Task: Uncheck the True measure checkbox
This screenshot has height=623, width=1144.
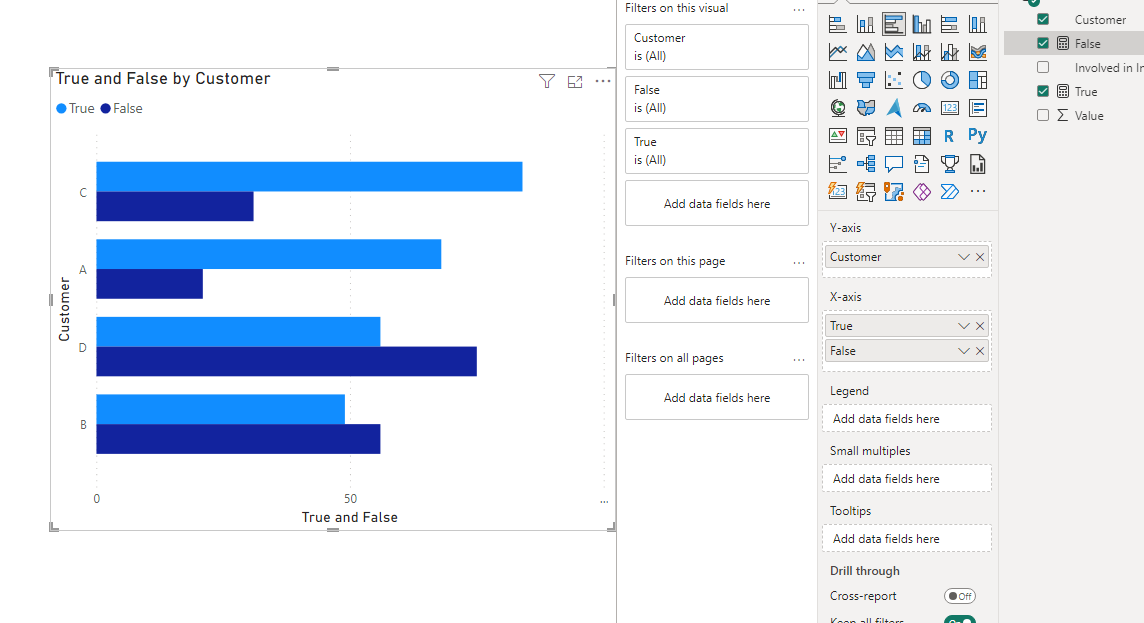Action: (x=1043, y=91)
